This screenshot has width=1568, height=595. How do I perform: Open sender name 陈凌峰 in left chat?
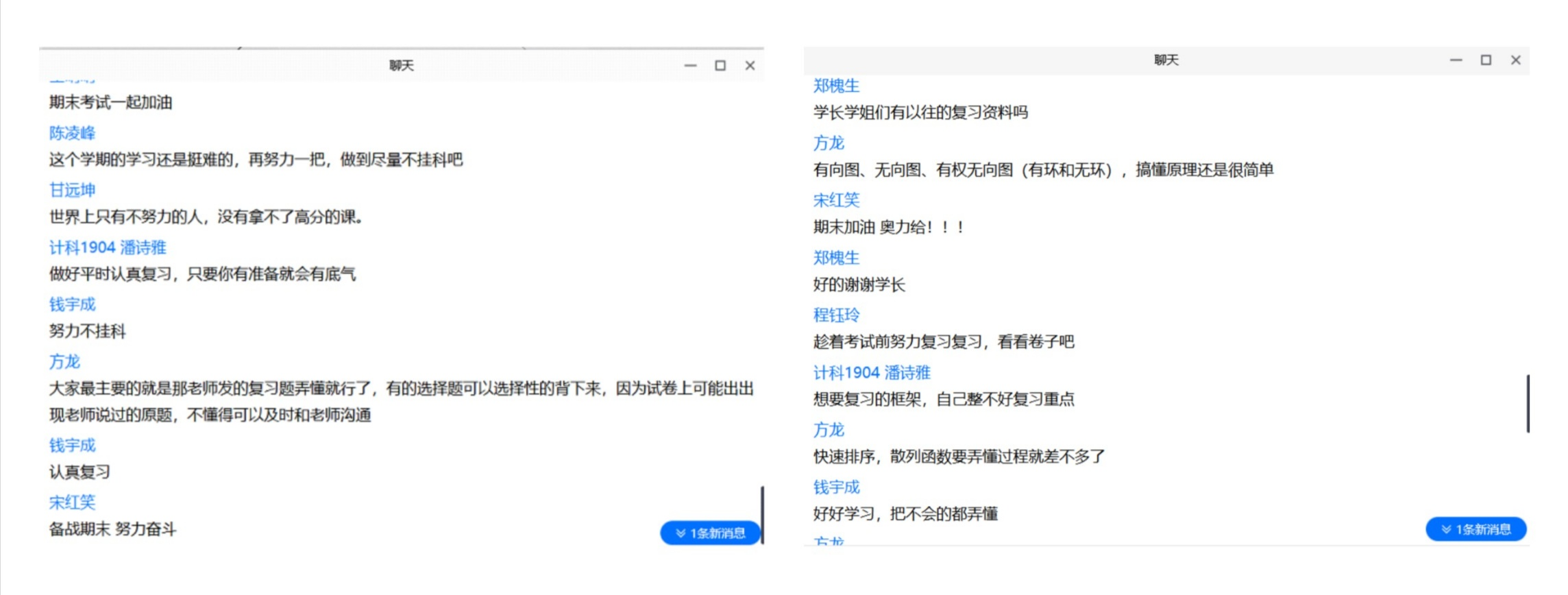point(72,133)
